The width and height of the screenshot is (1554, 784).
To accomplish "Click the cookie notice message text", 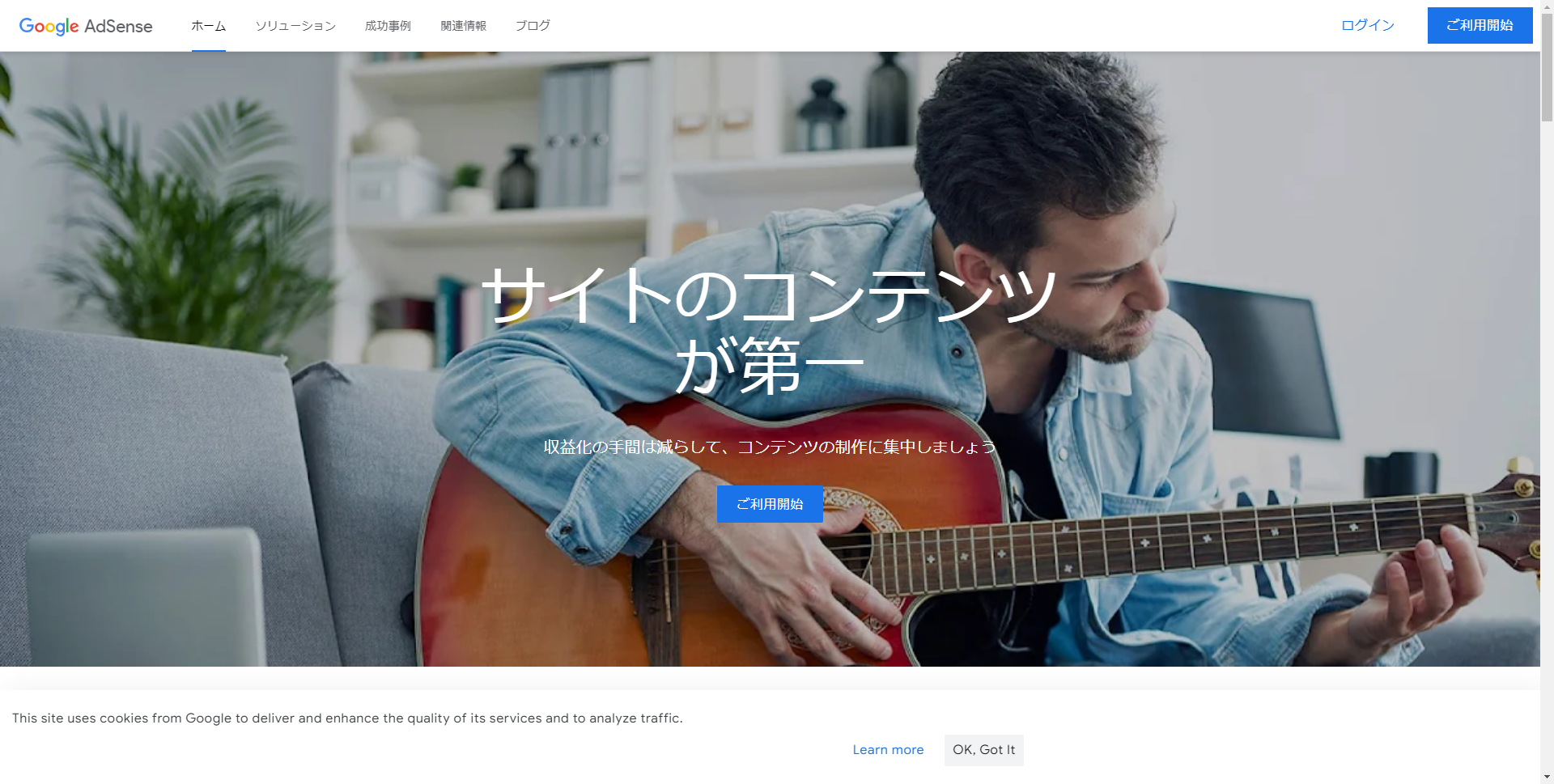I will pos(347,718).
